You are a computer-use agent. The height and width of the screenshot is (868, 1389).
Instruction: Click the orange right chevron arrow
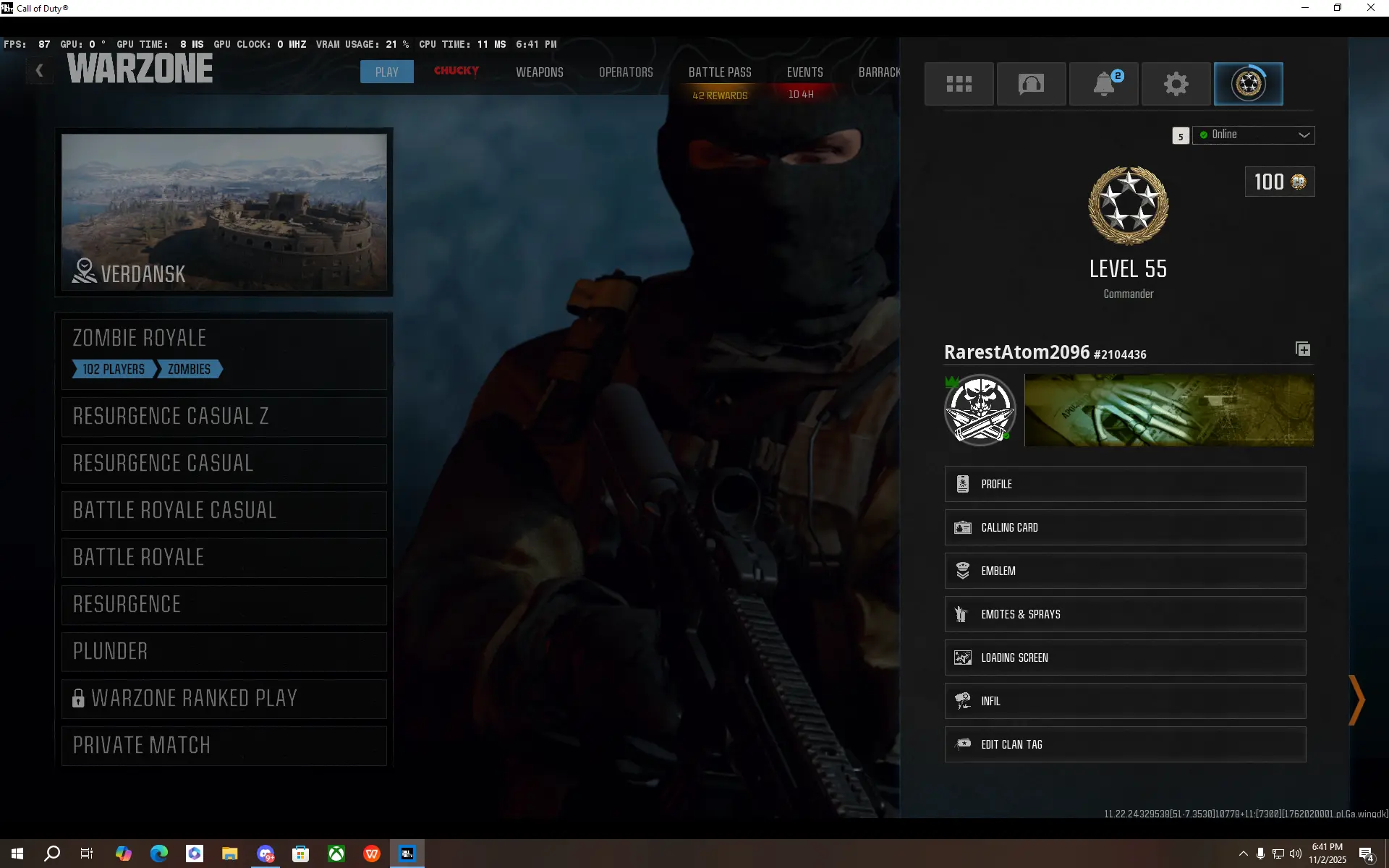(1356, 699)
